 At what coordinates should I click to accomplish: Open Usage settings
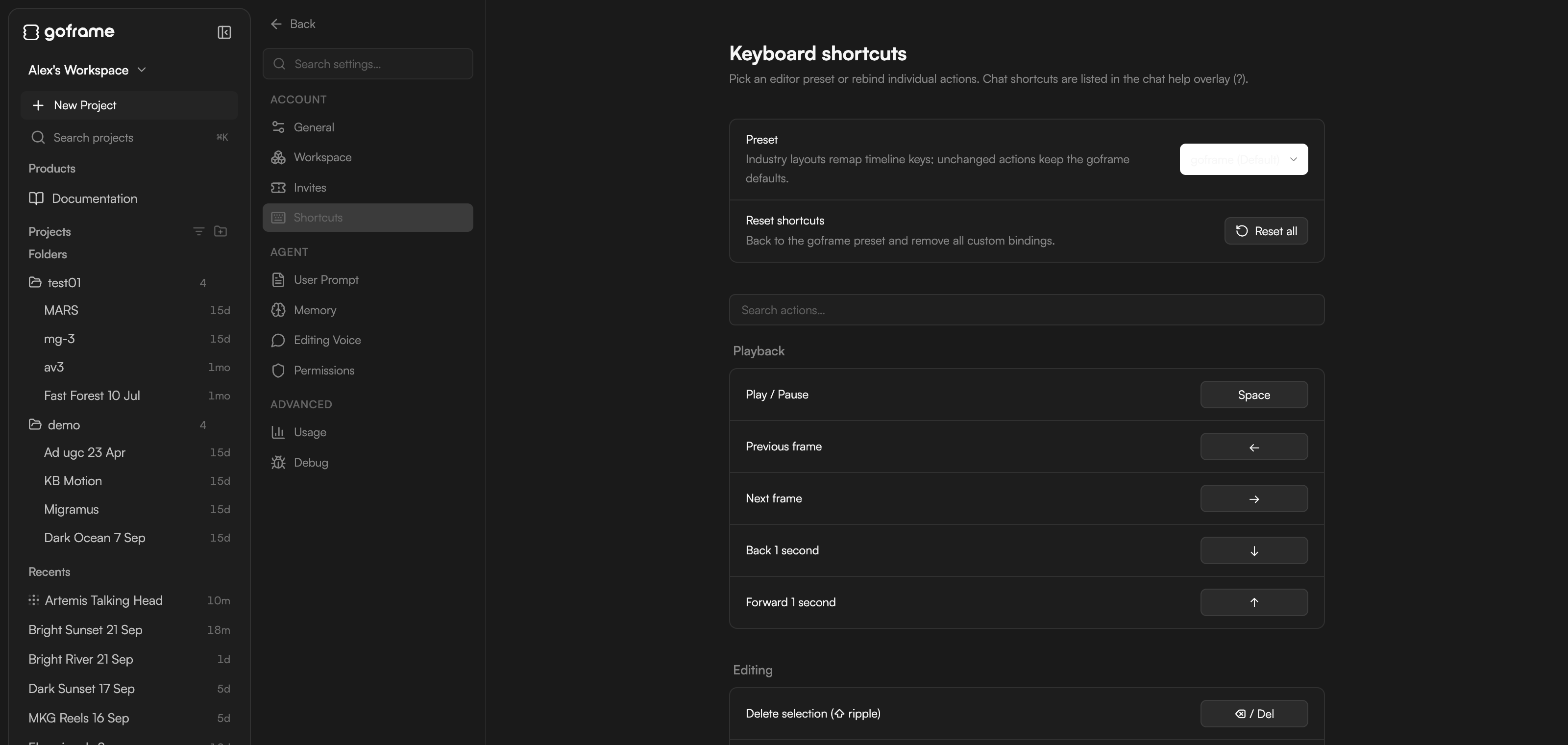(367, 432)
